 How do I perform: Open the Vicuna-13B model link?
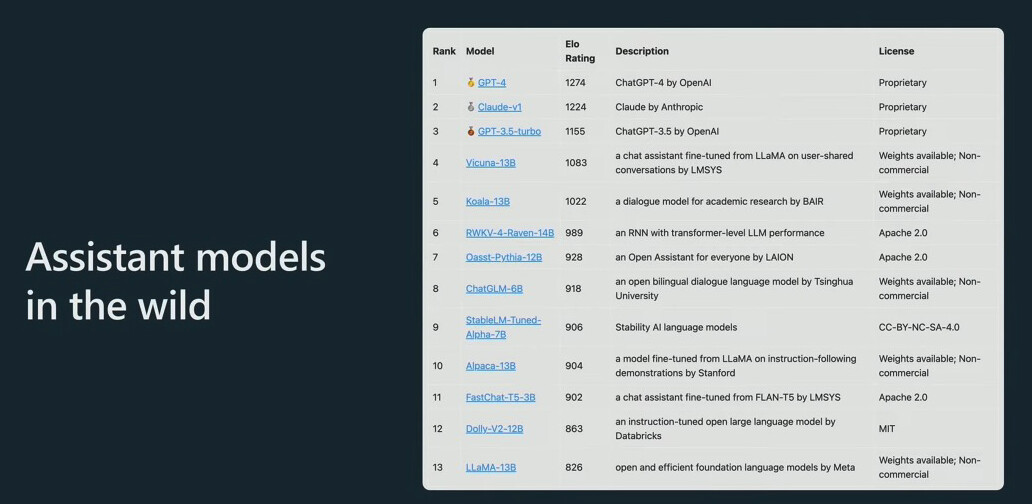point(491,163)
